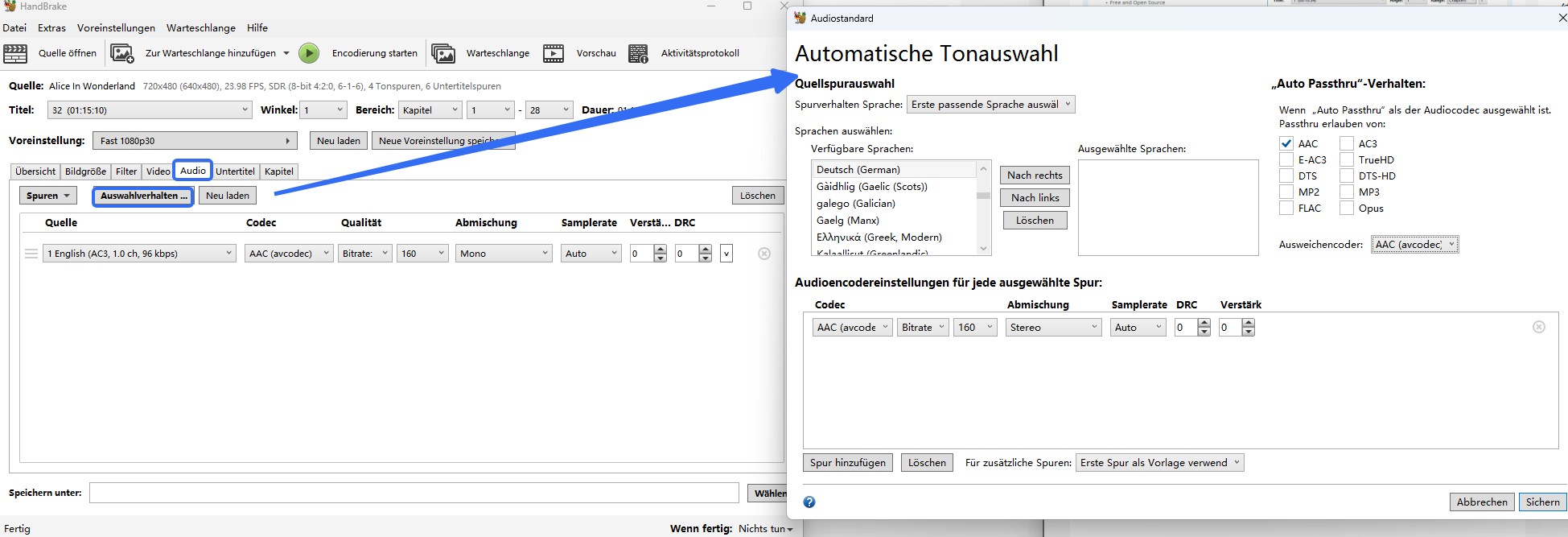Remove encoder row with circled X in Audiostandard dialog

click(1539, 327)
